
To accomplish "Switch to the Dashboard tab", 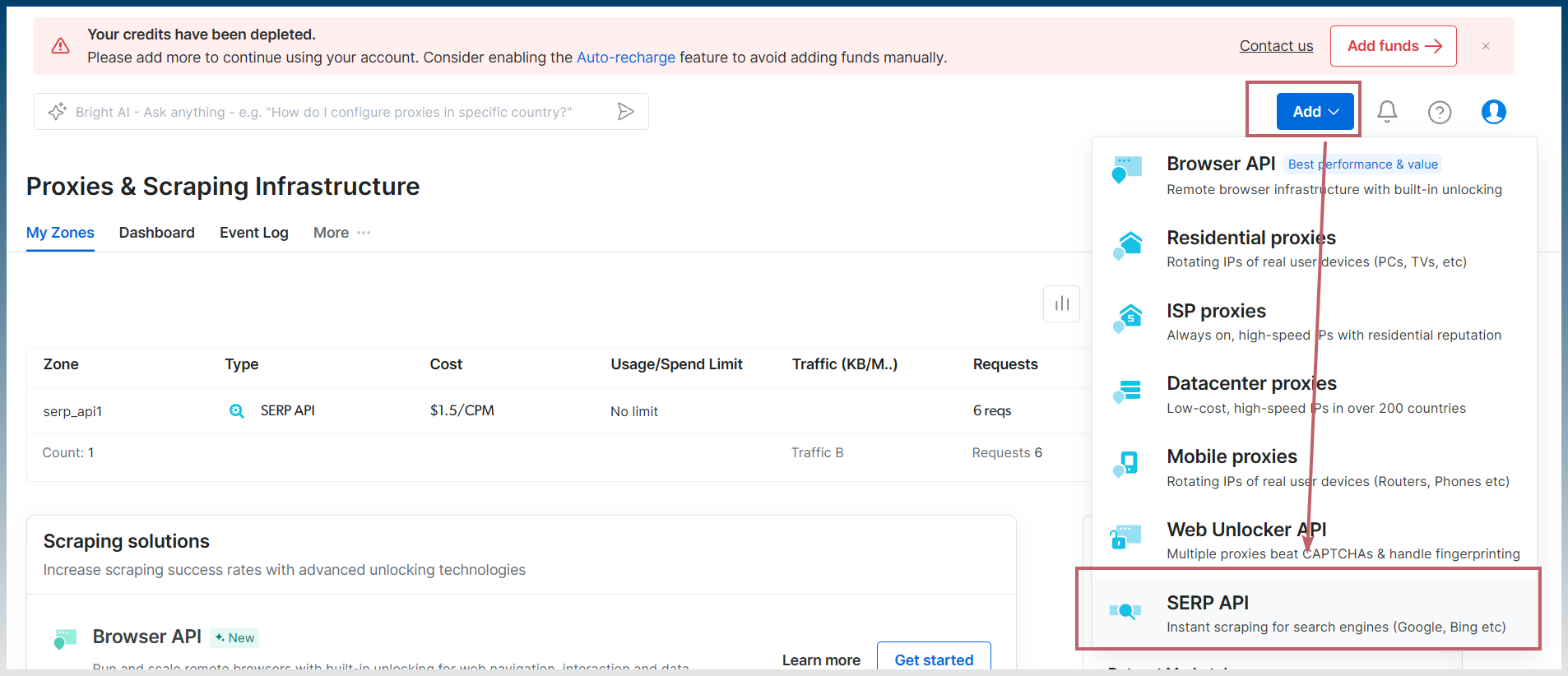I will point(157,233).
